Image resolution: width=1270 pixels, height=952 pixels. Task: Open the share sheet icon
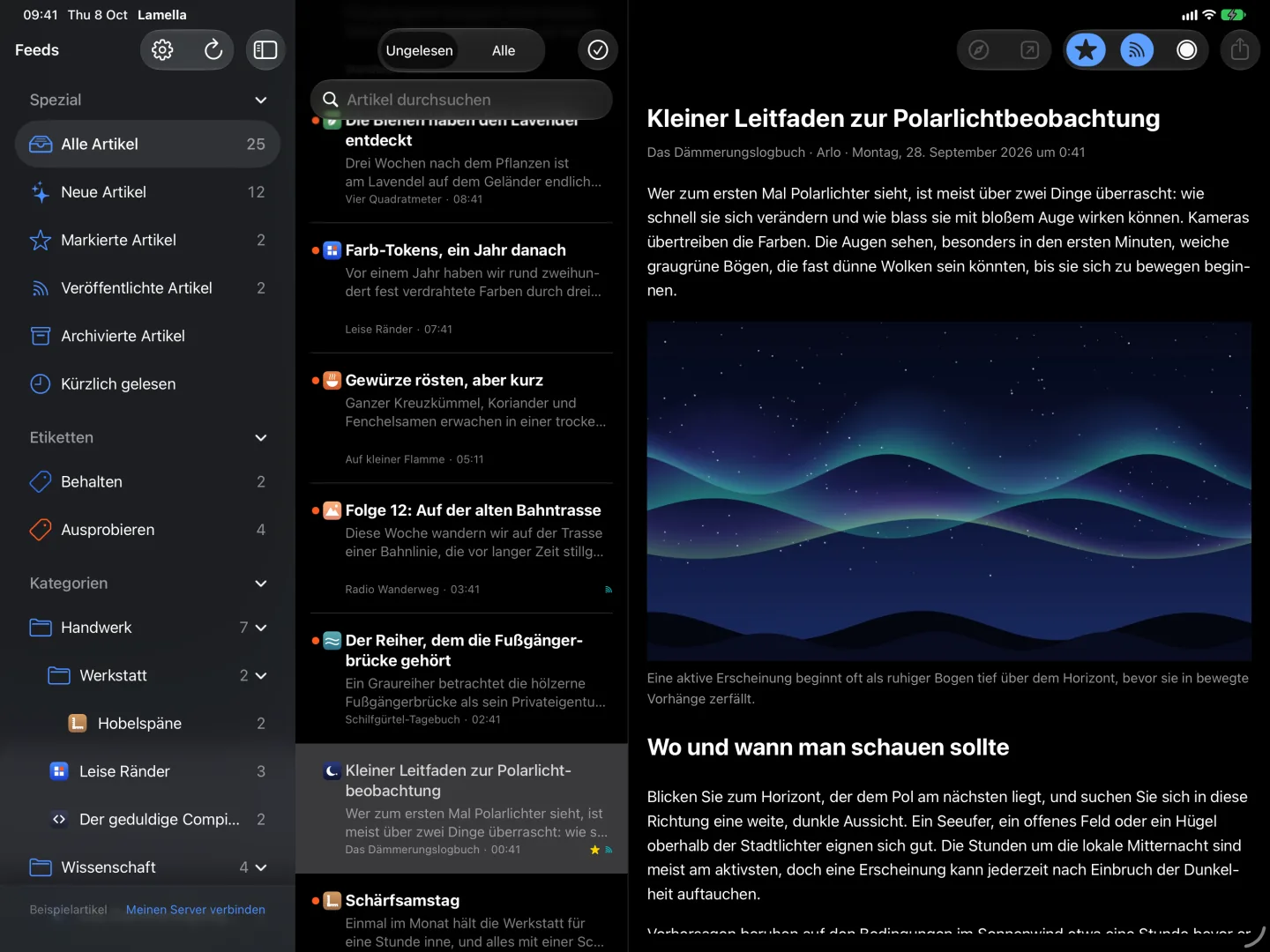tap(1240, 50)
